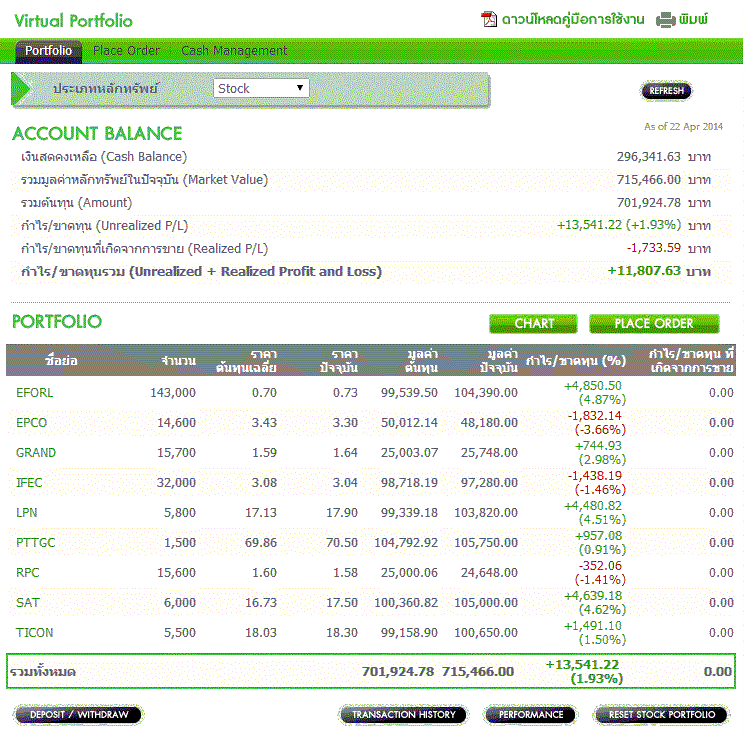Click the printer icon

point(665,19)
